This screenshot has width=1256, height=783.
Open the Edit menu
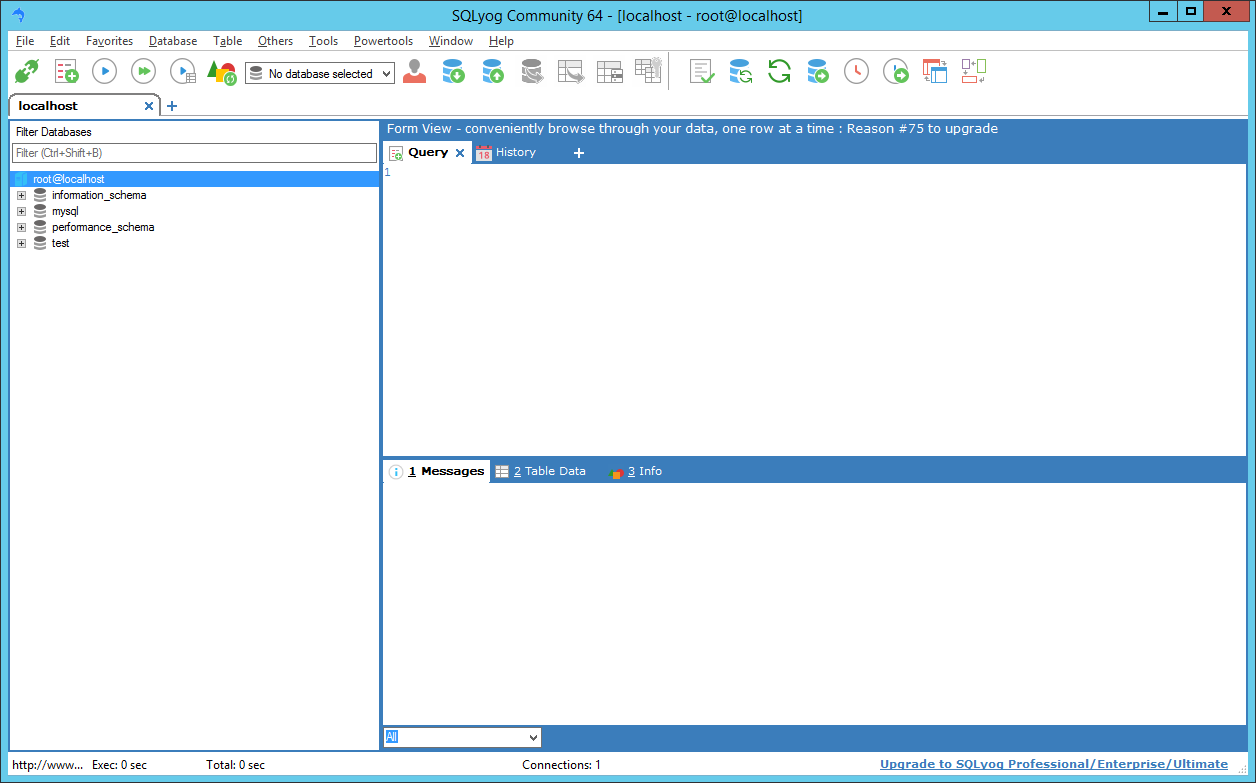coord(60,41)
